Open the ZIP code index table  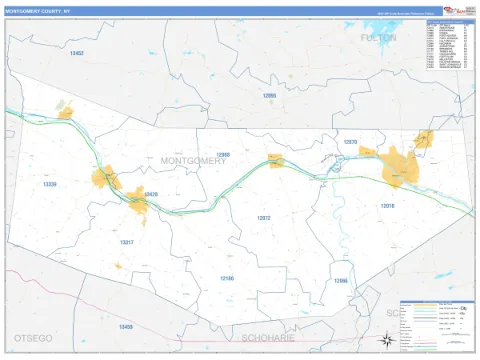coord(450,45)
